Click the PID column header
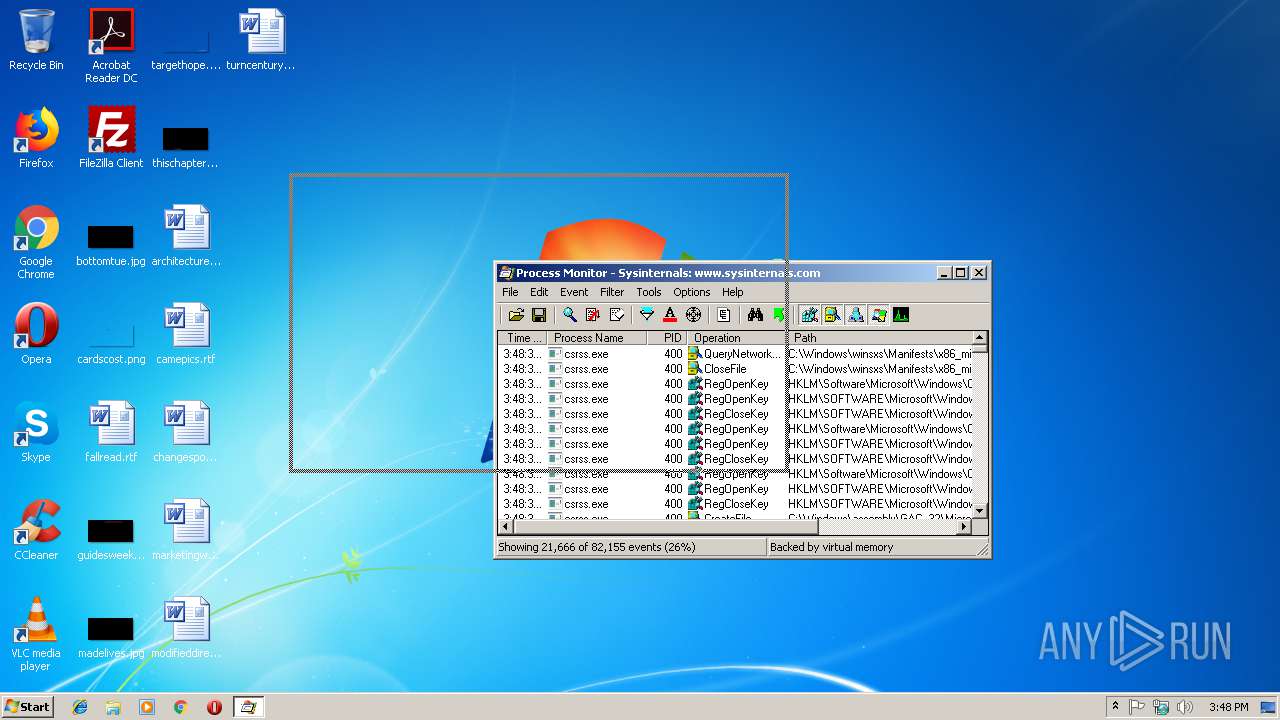 [x=667, y=338]
